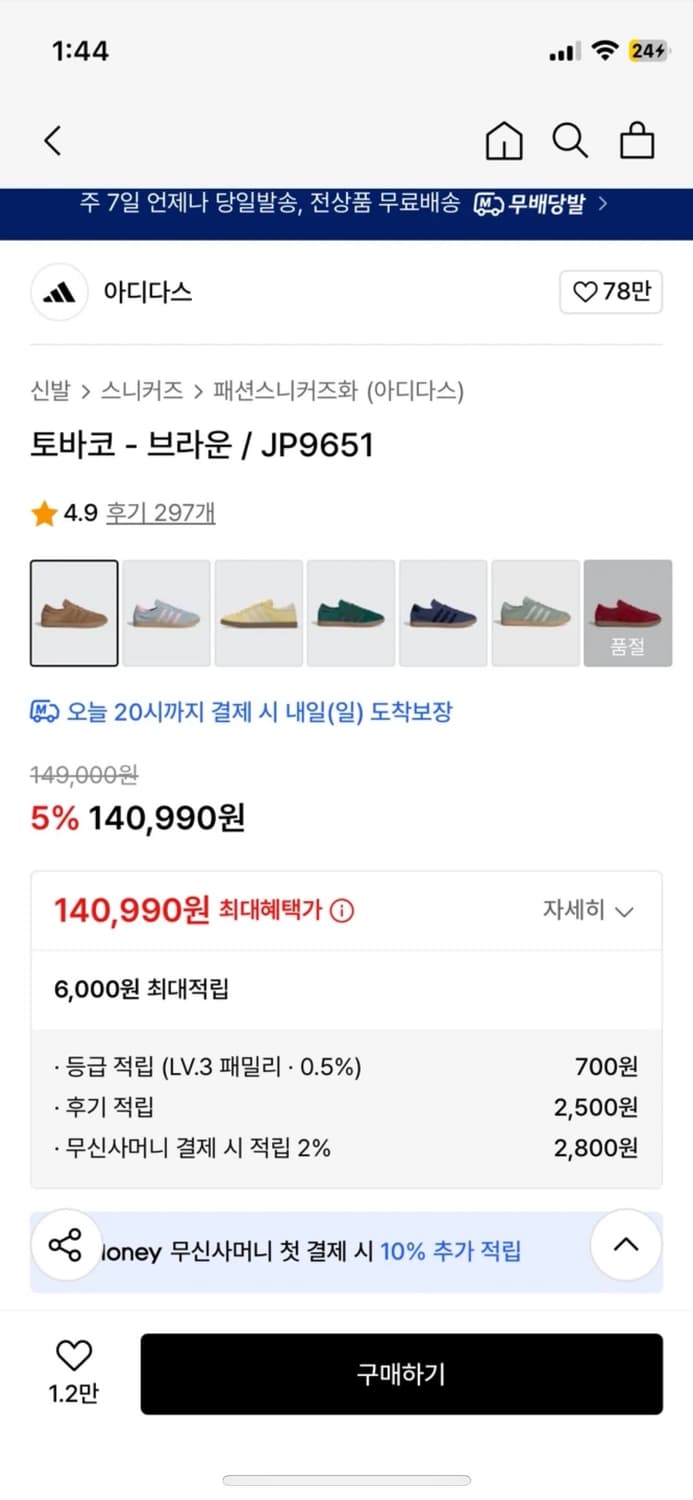Toggle the 1.2만 product like heart
693x1500 pixels.
click(72, 1359)
